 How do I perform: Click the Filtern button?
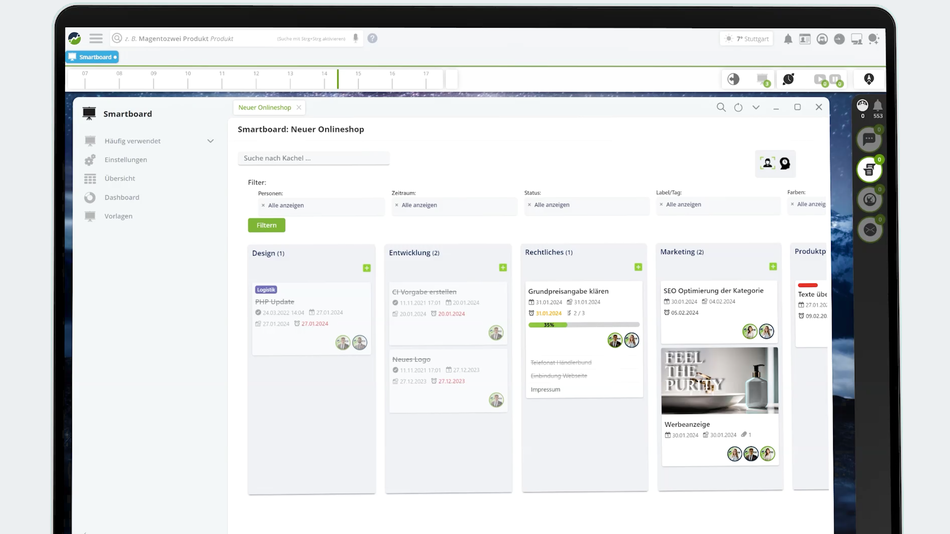click(x=267, y=225)
